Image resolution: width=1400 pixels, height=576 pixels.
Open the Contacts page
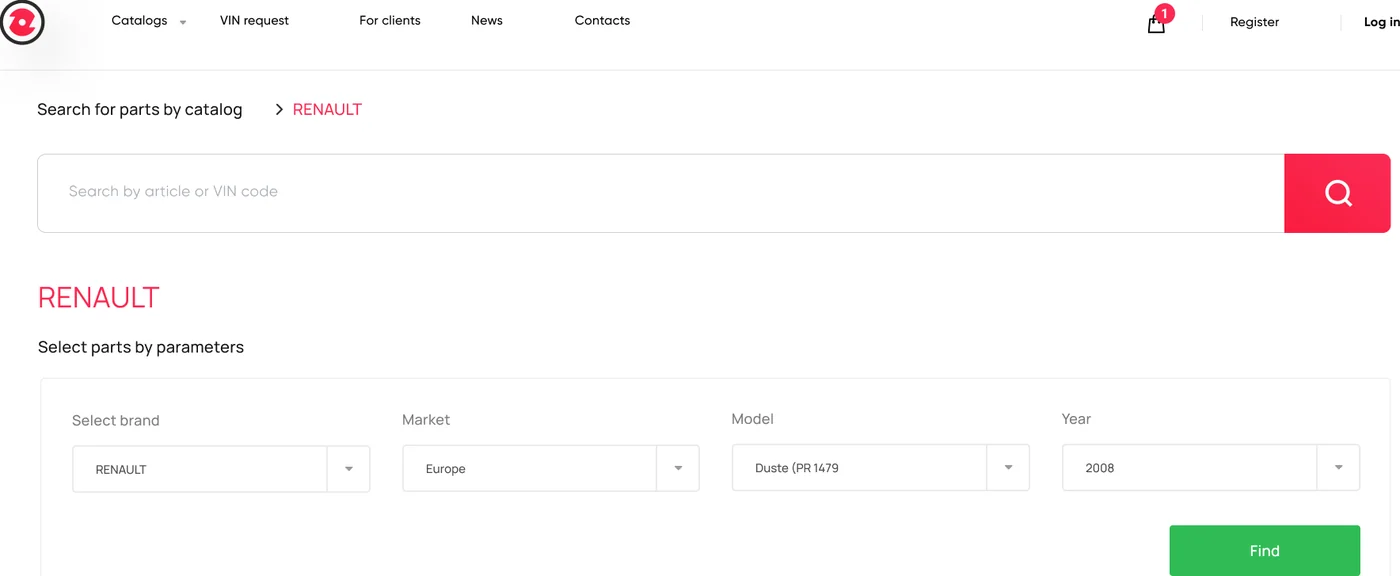click(x=602, y=21)
